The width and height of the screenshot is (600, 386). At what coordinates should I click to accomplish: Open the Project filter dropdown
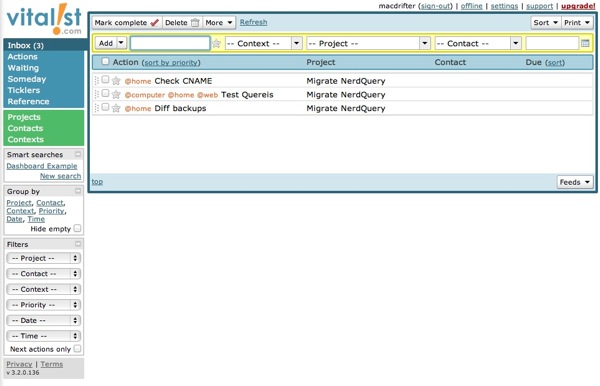pos(44,258)
